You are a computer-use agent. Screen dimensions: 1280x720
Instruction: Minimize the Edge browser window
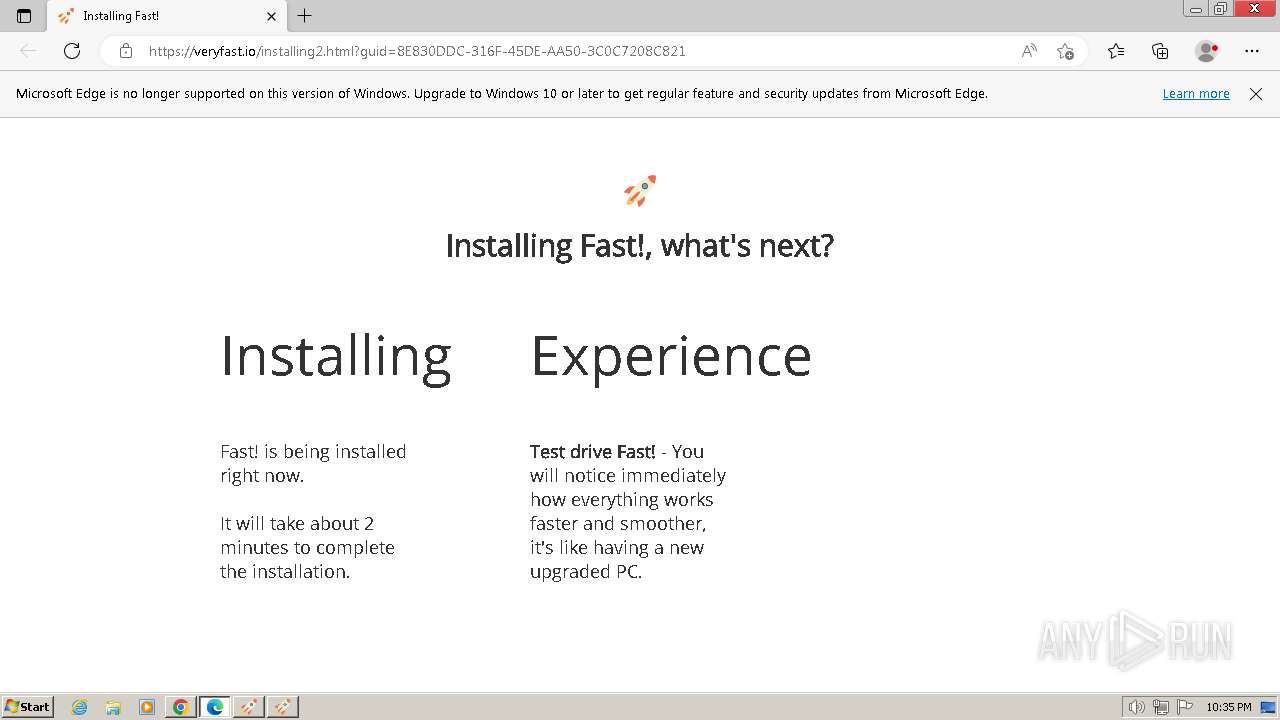1195,9
